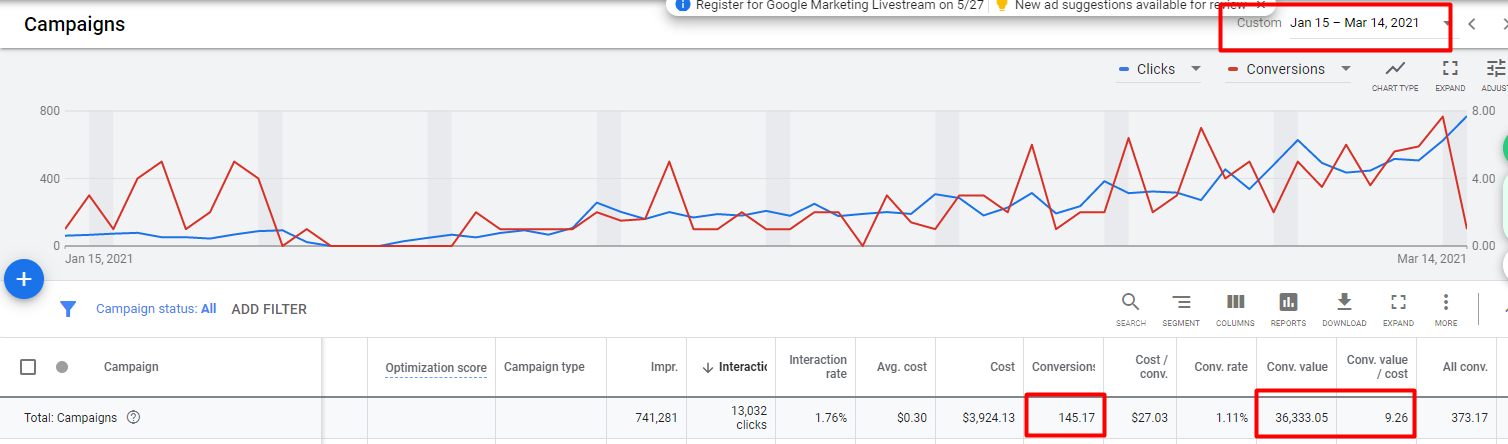Click the blue plus new campaign button

(x=24, y=280)
